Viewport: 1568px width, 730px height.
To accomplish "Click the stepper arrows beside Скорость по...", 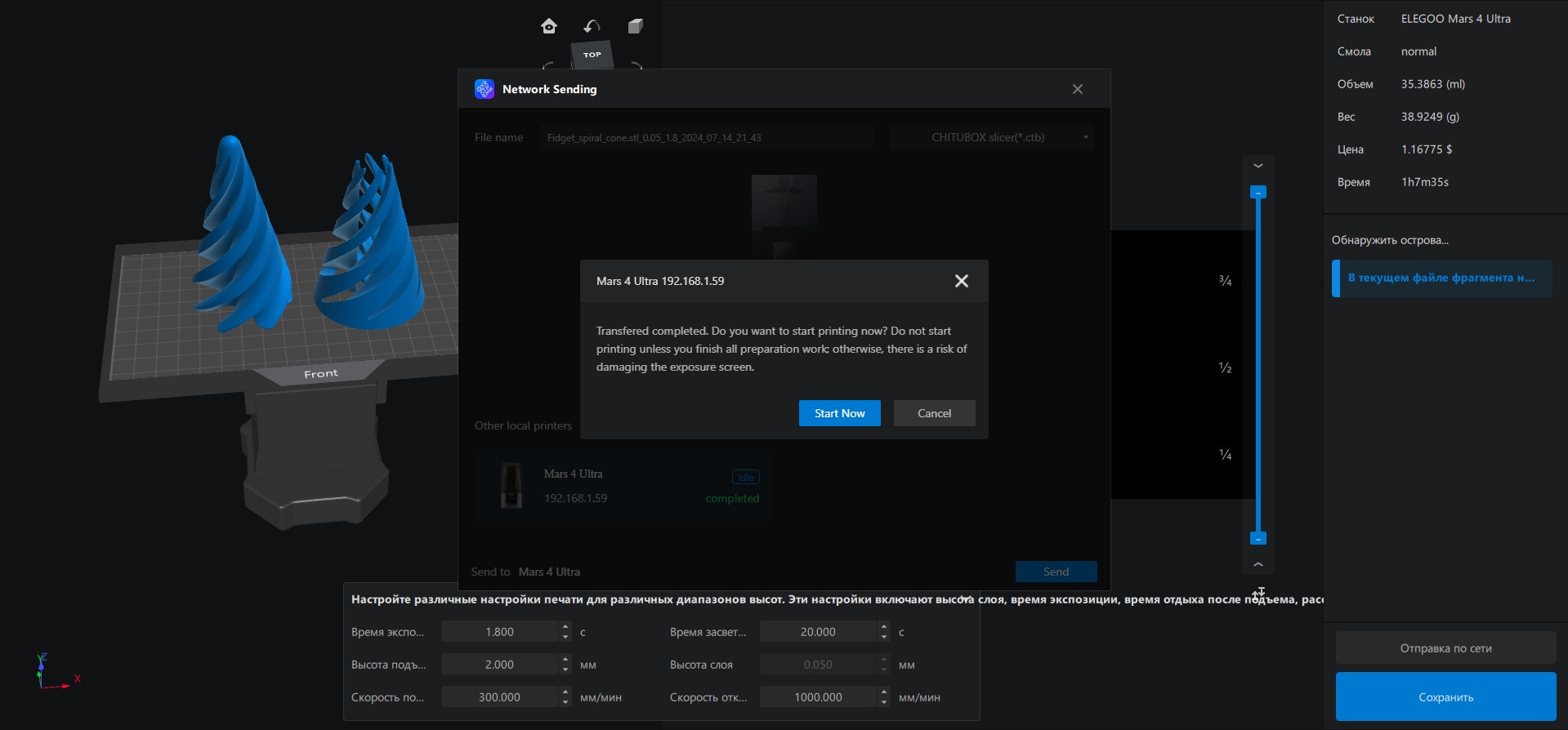I will pyautogui.click(x=565, y=697).
